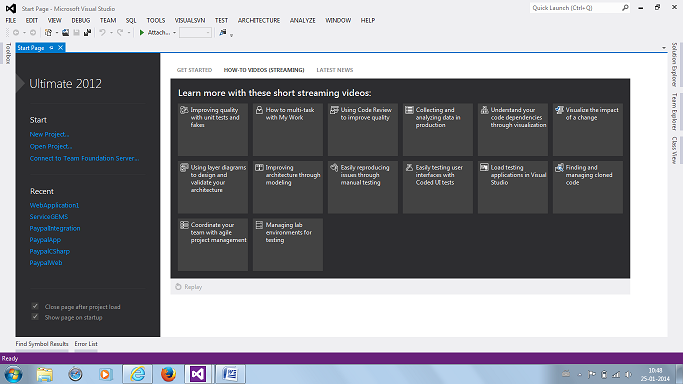Open the DEBUG menu

[x=81, y=20]
